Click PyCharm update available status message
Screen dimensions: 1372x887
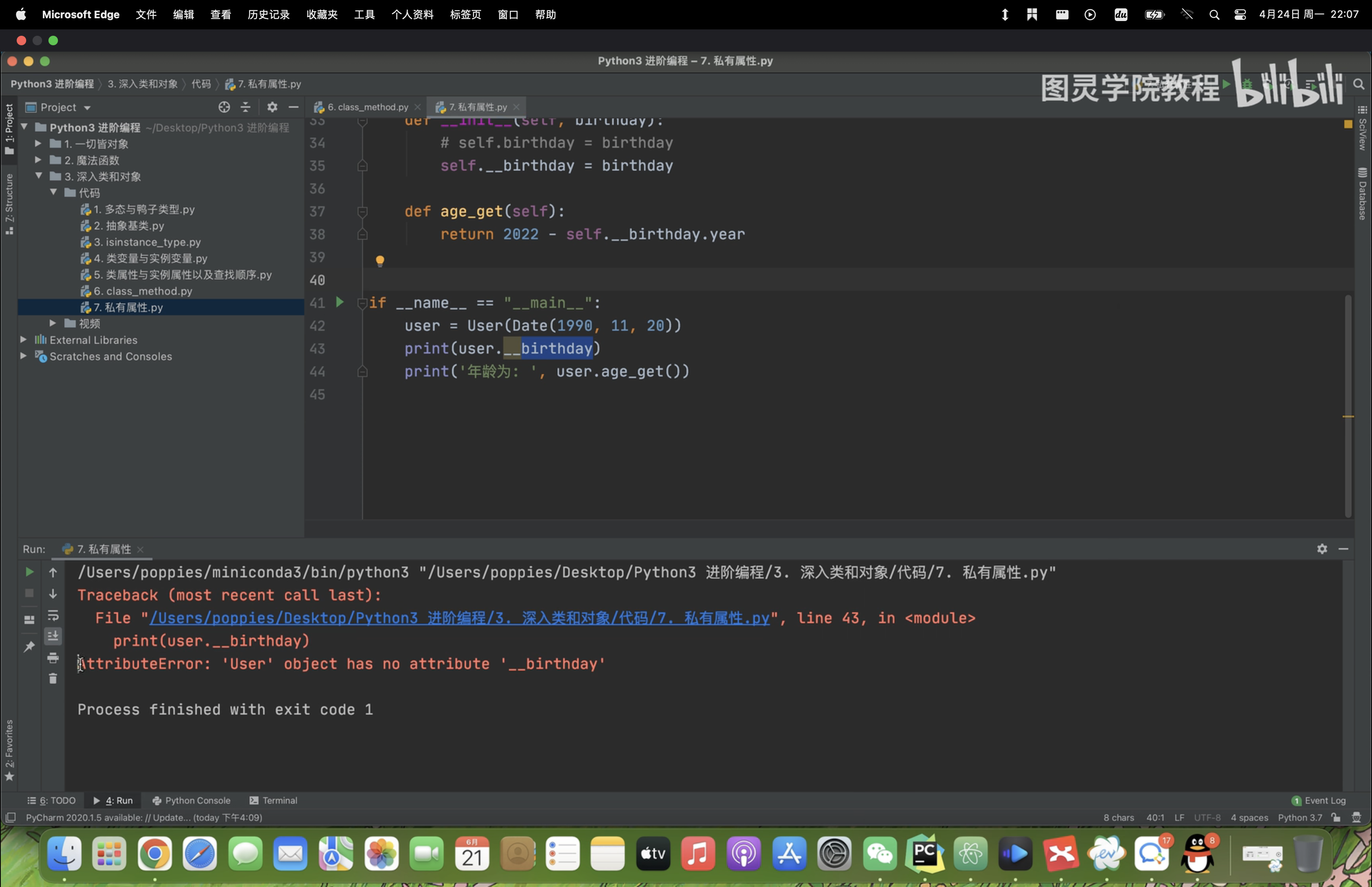[144, 817]
